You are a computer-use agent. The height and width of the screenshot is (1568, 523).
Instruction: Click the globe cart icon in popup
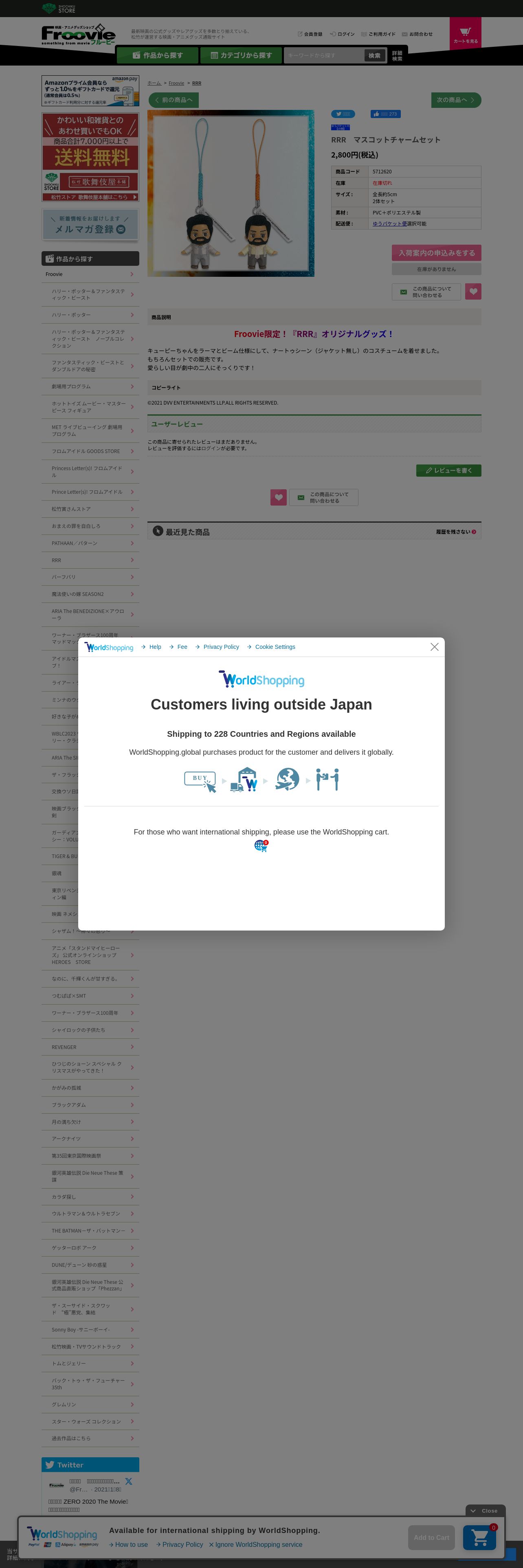coord(261,845)
